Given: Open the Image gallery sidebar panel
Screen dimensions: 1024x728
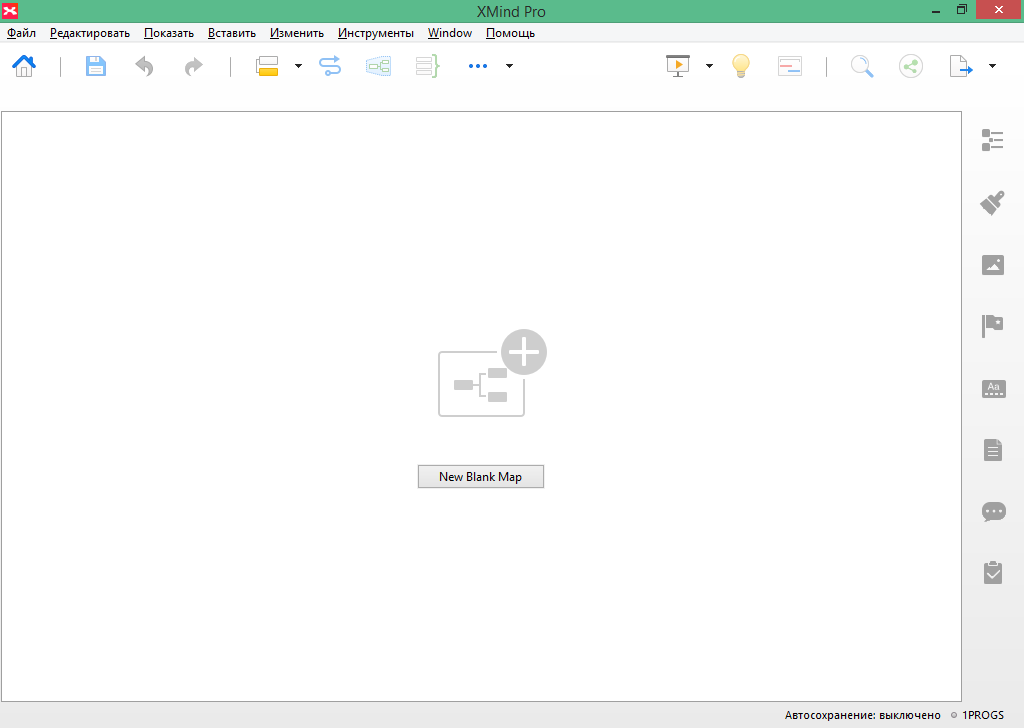Looking at the screenshot, I should 992,265.
